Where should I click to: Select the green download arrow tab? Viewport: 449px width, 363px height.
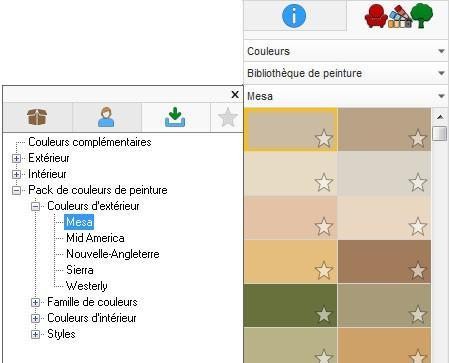175,117
